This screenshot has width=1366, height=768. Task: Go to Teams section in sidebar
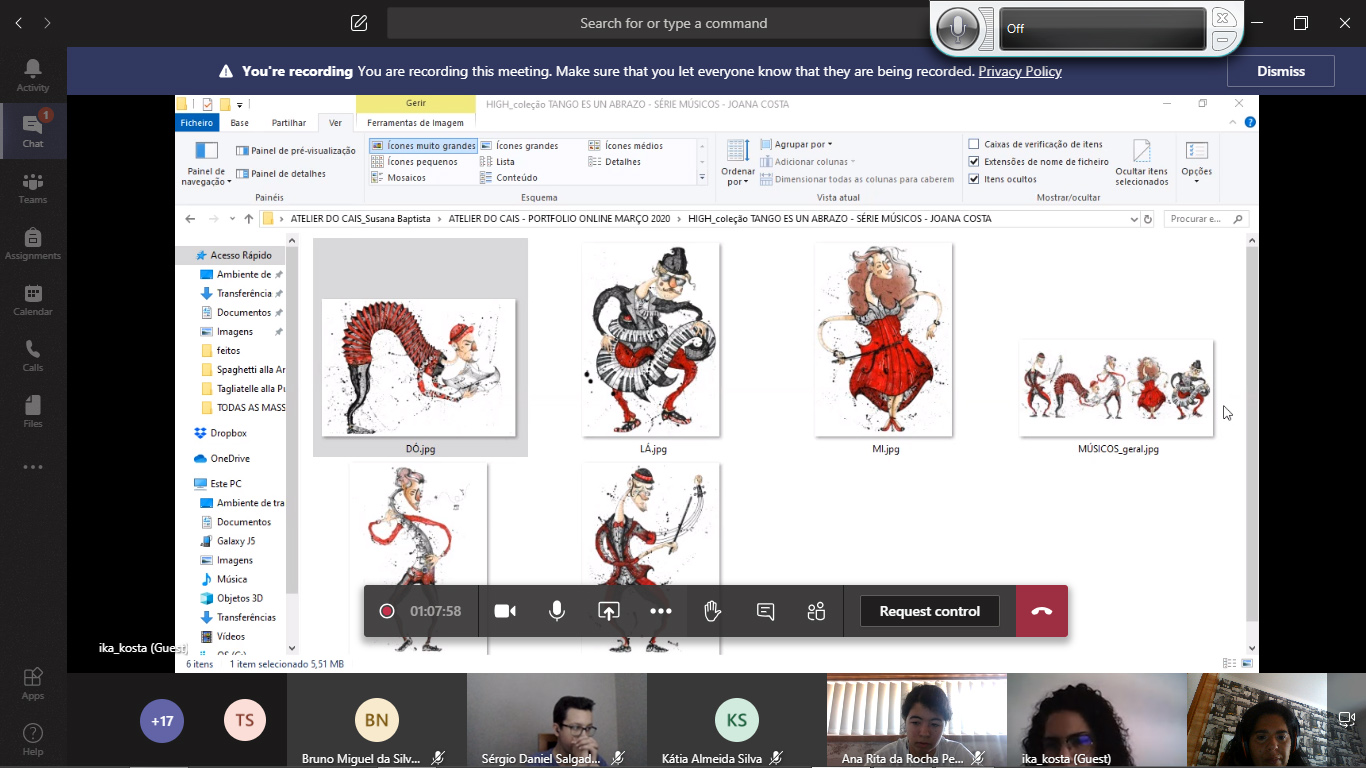33,187
